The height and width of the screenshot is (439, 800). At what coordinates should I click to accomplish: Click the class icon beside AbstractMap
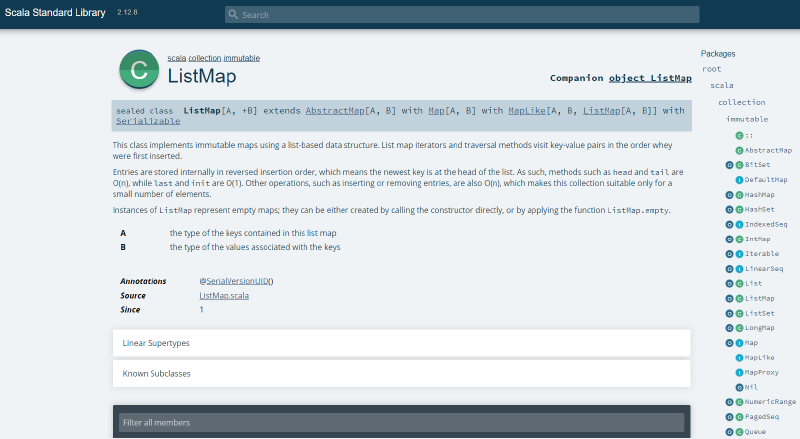tap(739, 150)
